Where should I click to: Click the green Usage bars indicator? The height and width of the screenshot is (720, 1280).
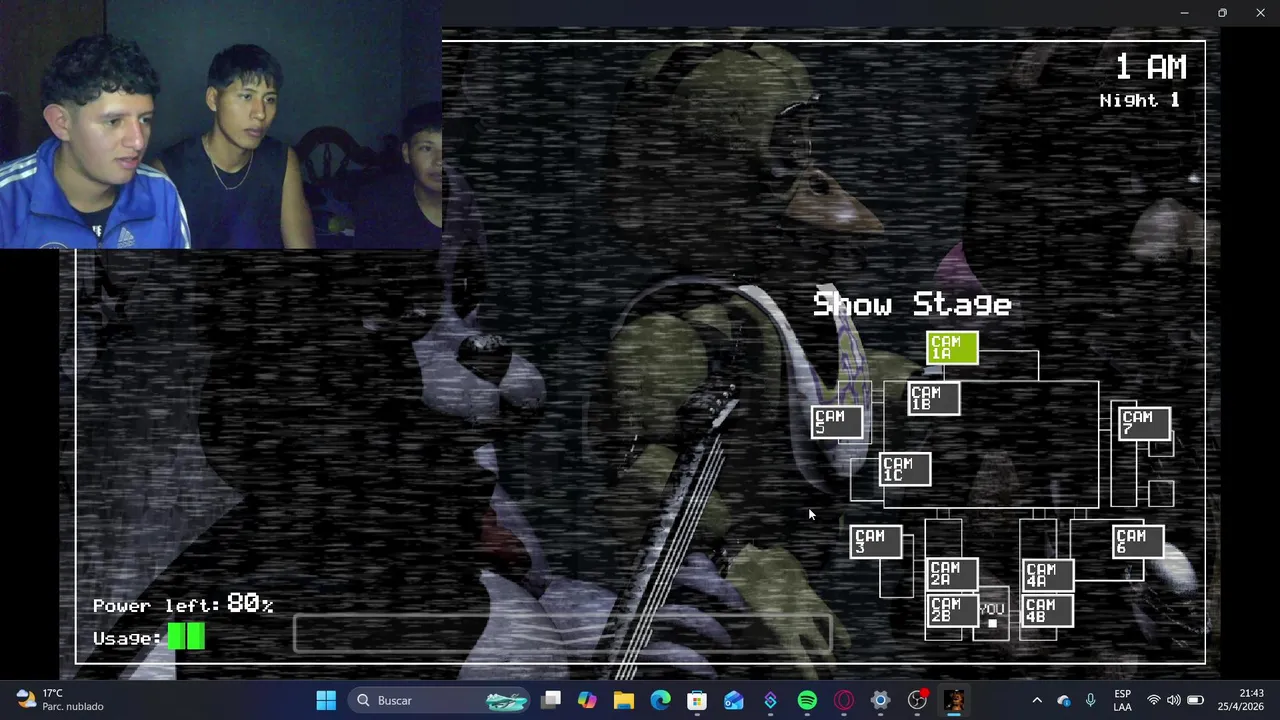pyautogui.click(x=186, y=637)
